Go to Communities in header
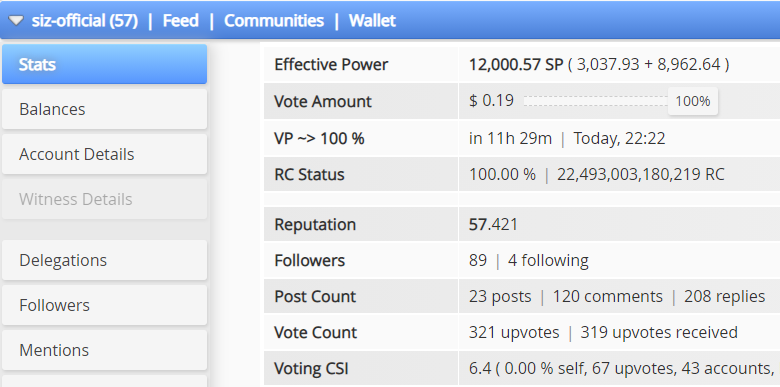The image size is (780, 387). click(x=274, y=21)
